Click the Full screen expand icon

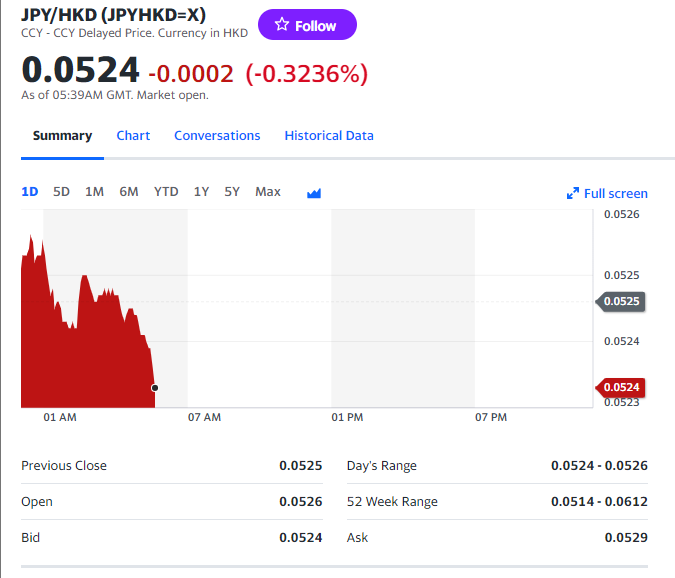(x=573, y=194)
